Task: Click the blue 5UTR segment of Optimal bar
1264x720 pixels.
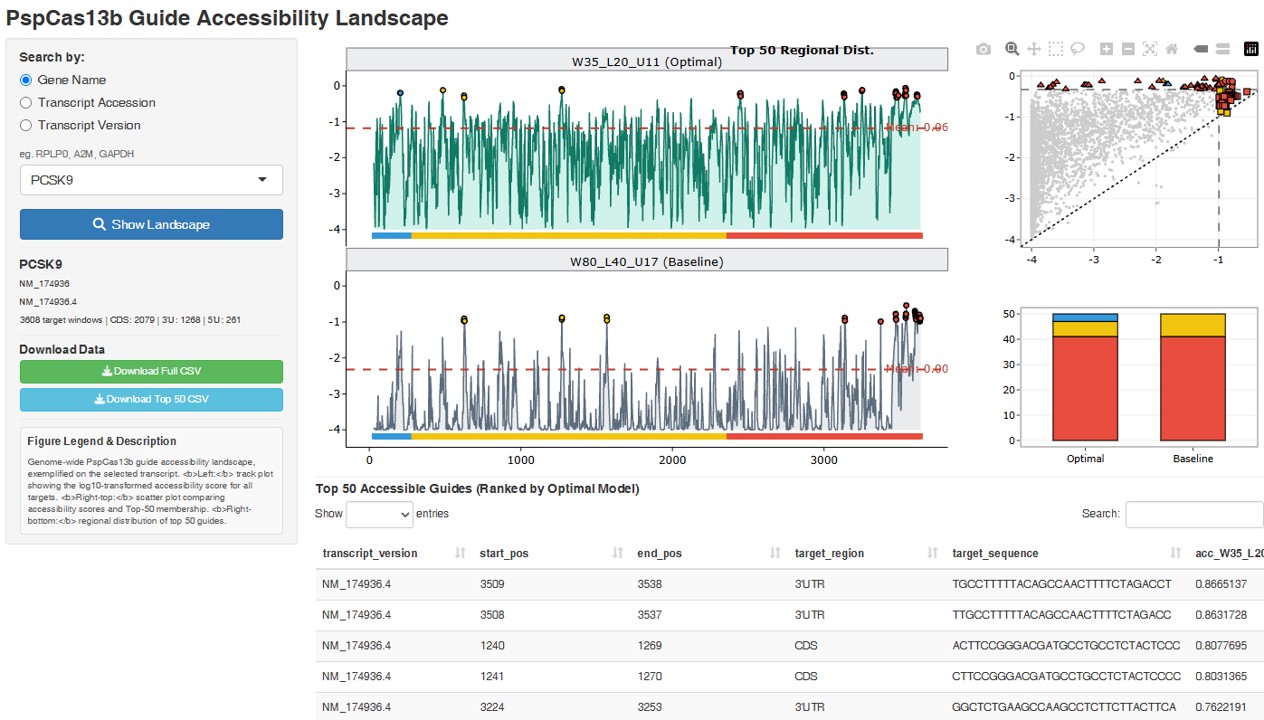Action: (x=1085, y=318)
